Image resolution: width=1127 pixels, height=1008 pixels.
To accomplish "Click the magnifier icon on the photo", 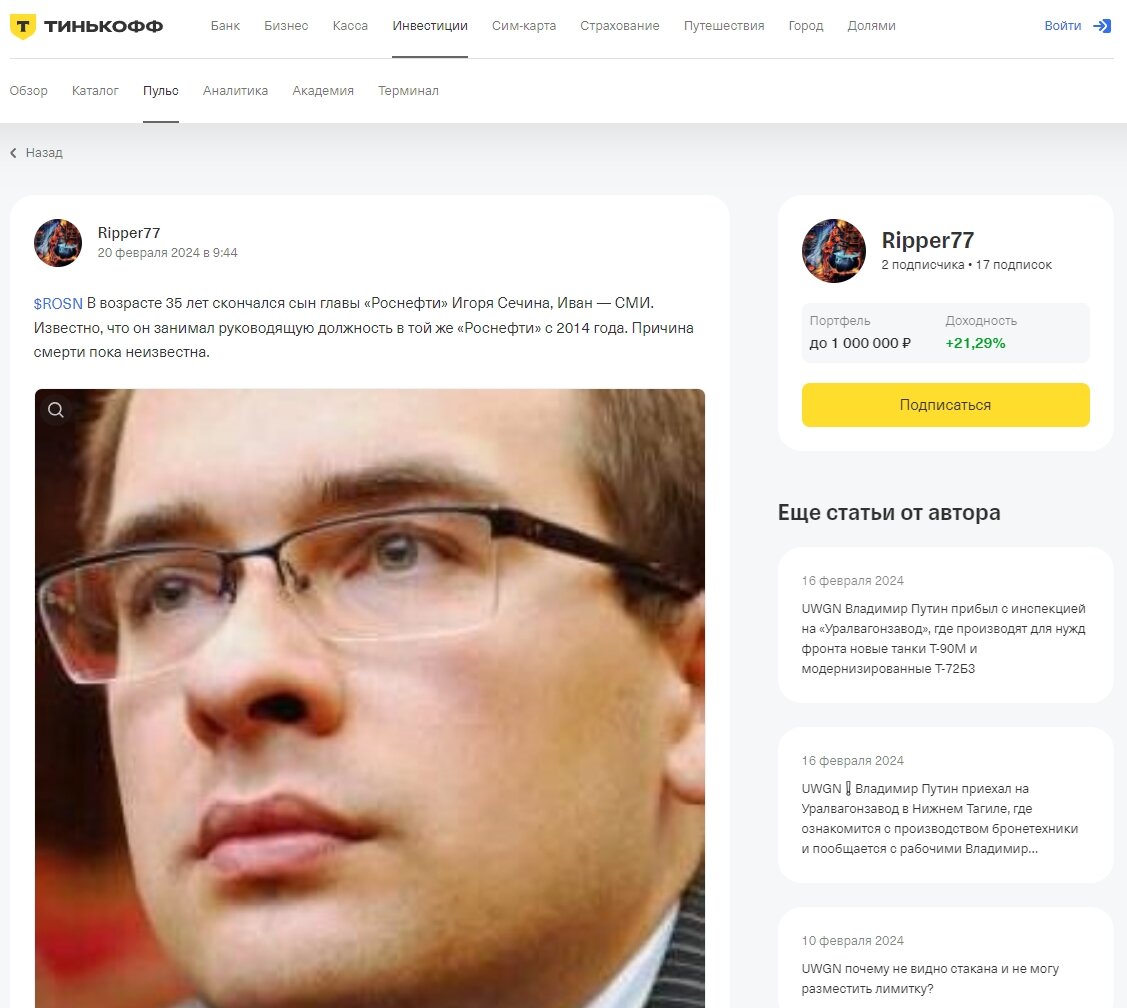I will (x=56, y=410).
